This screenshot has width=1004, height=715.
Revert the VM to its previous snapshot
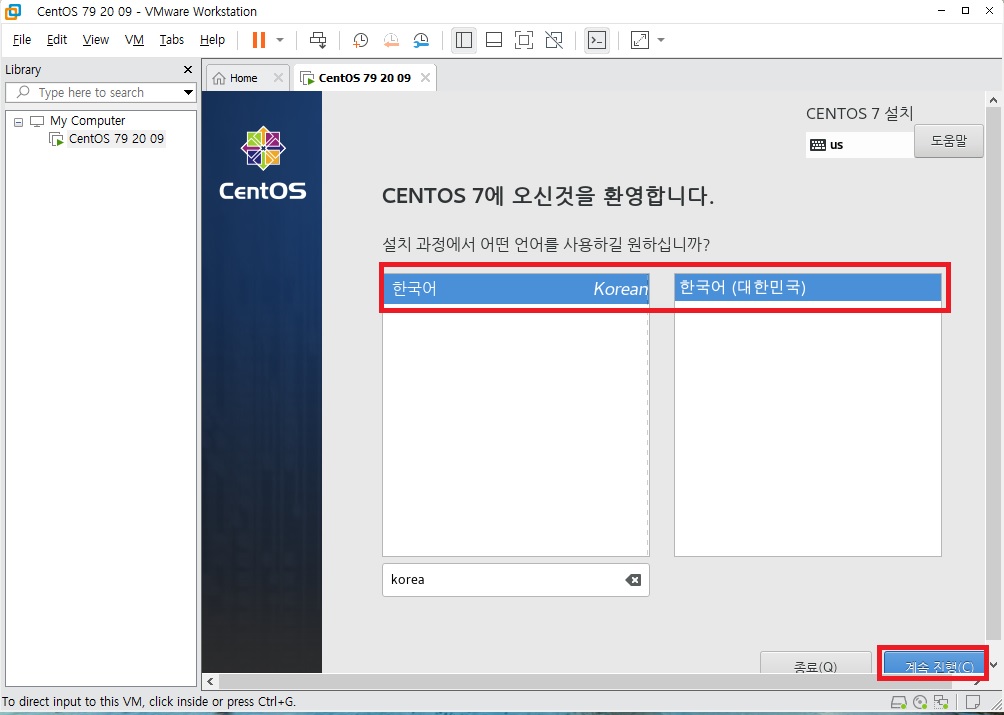(391, 40)
